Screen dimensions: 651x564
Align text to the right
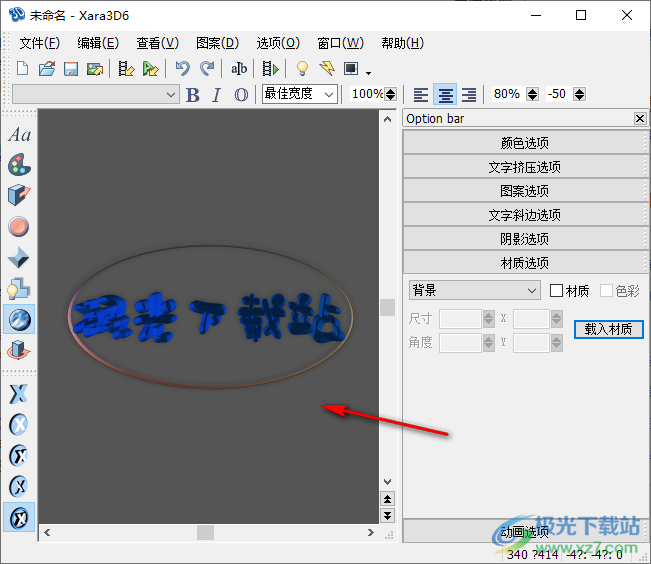click(469, 95)
